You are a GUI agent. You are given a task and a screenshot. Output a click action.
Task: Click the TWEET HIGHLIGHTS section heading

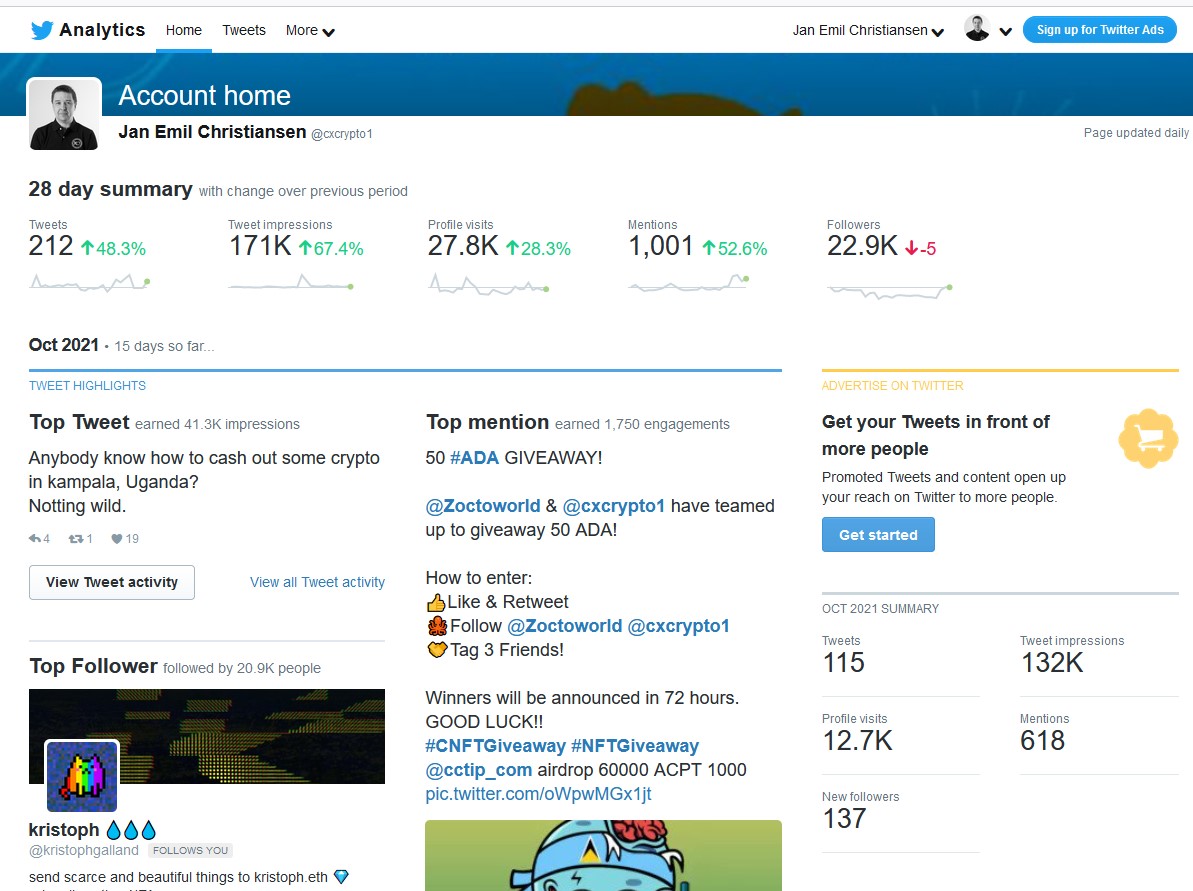87,386
